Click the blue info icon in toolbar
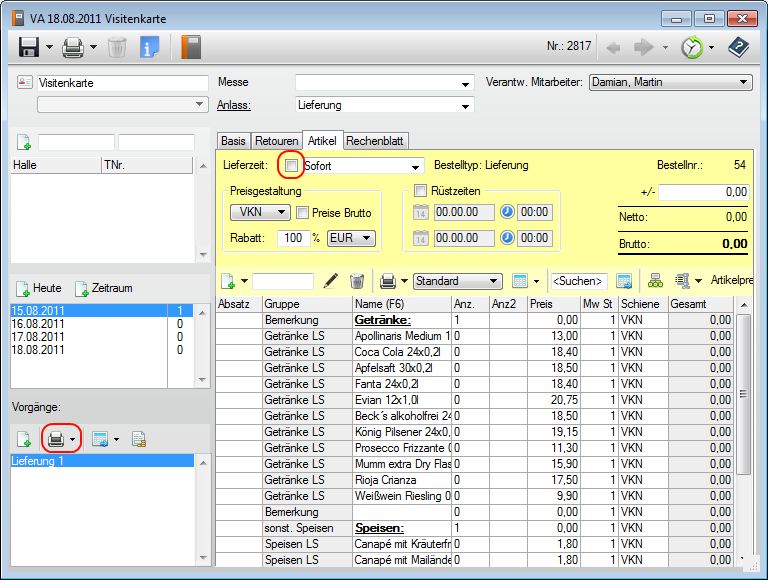This screenshot has width=768, height=580. coord(149,47)
